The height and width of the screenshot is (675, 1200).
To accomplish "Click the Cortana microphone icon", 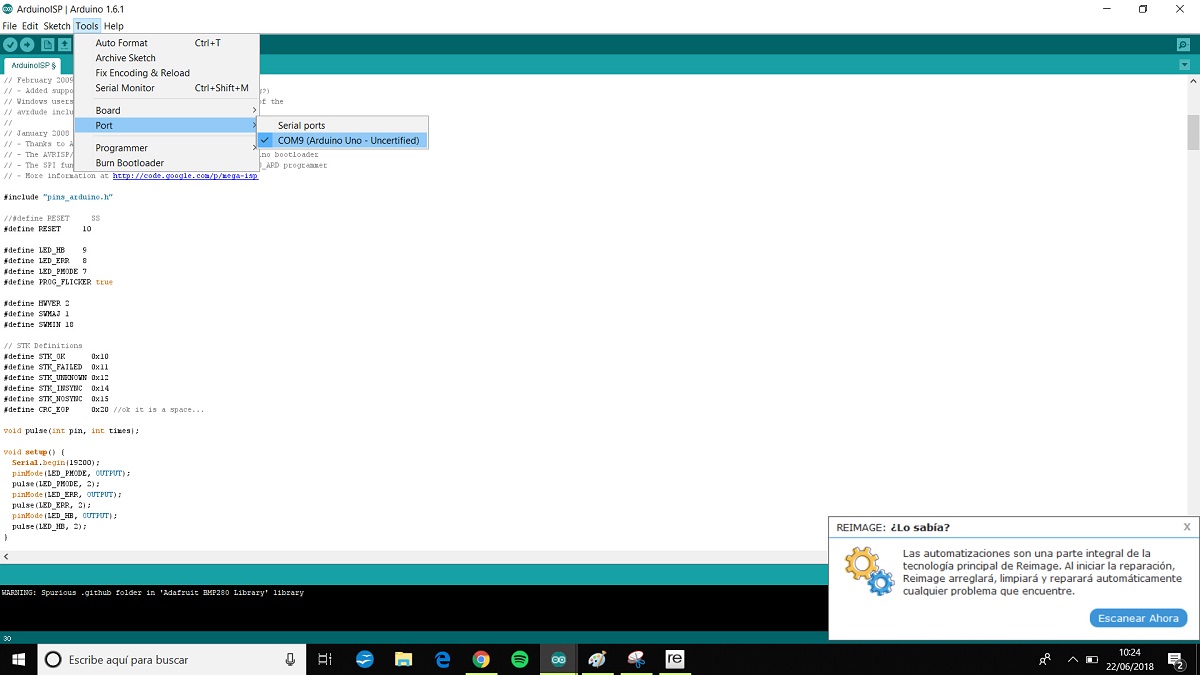I will point(290,659).
